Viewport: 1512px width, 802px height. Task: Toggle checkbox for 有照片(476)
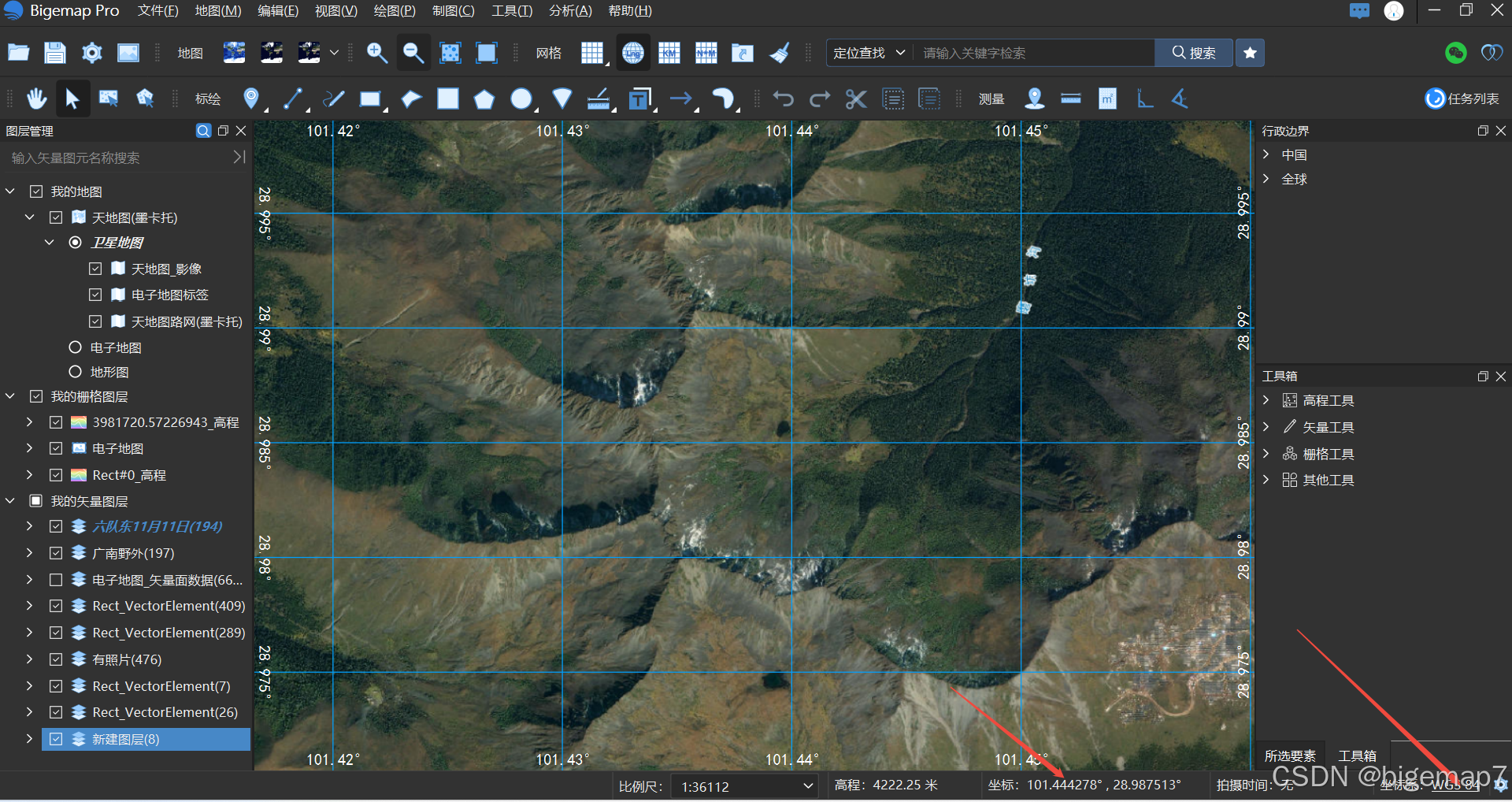[56, 659]
